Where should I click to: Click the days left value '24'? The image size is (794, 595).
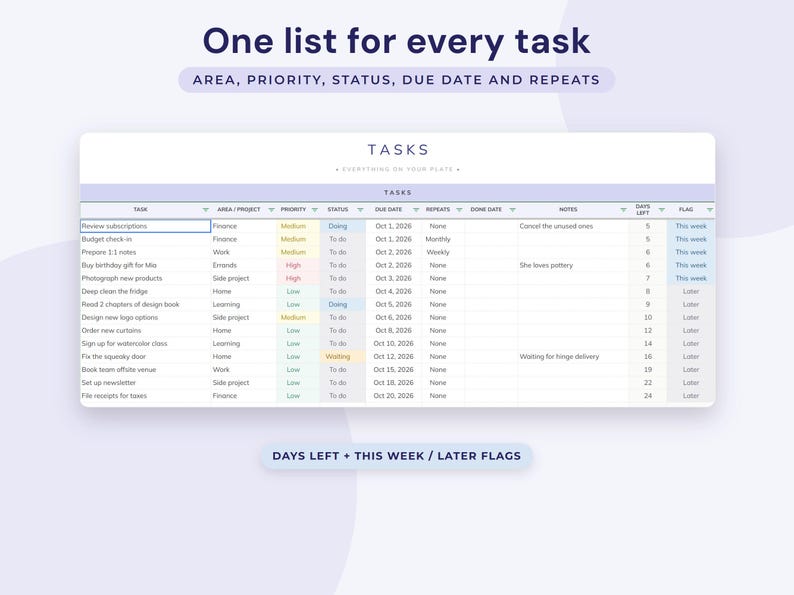[x=648, y=396]
